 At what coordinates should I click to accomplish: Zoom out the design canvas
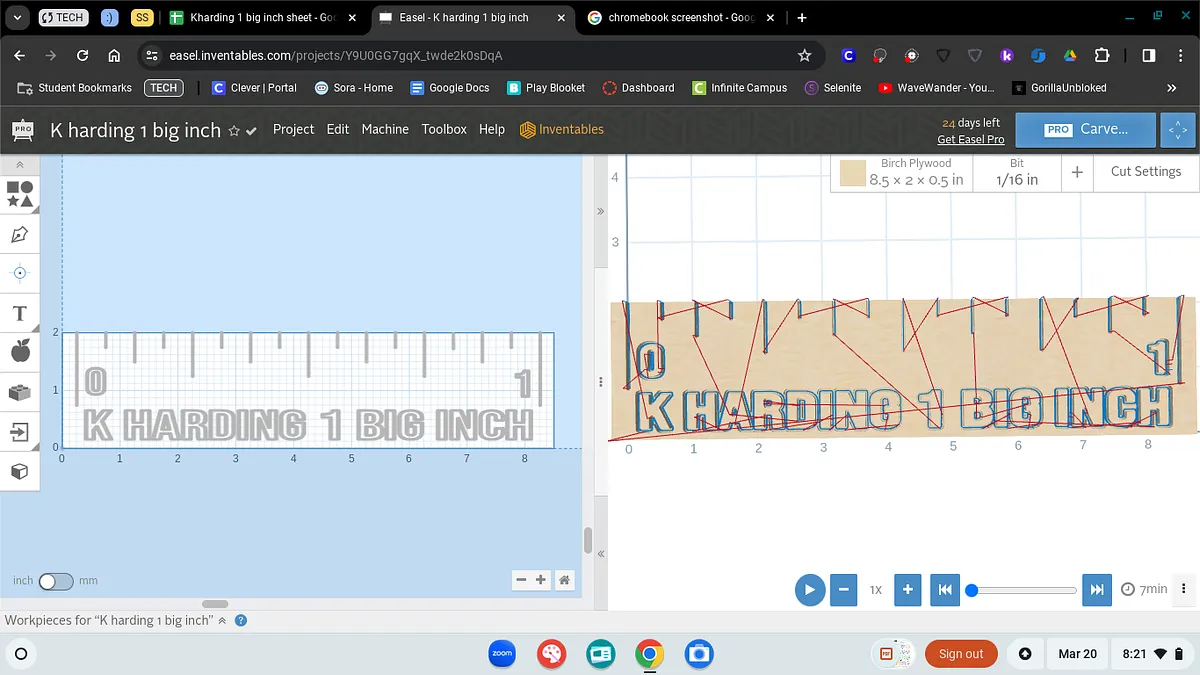pos(521,580)
